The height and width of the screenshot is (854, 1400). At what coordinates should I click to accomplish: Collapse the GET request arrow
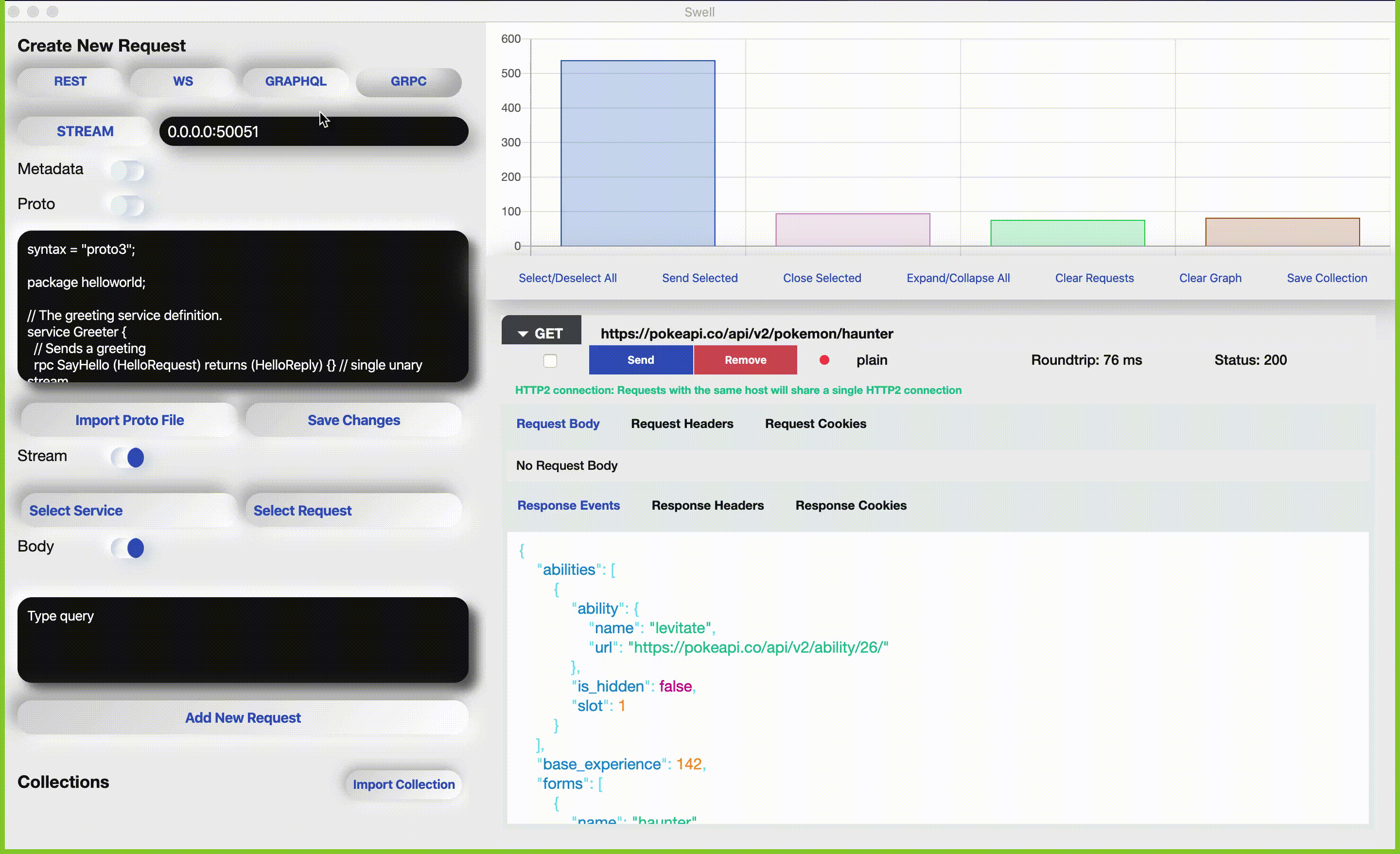tap(523, 334)
